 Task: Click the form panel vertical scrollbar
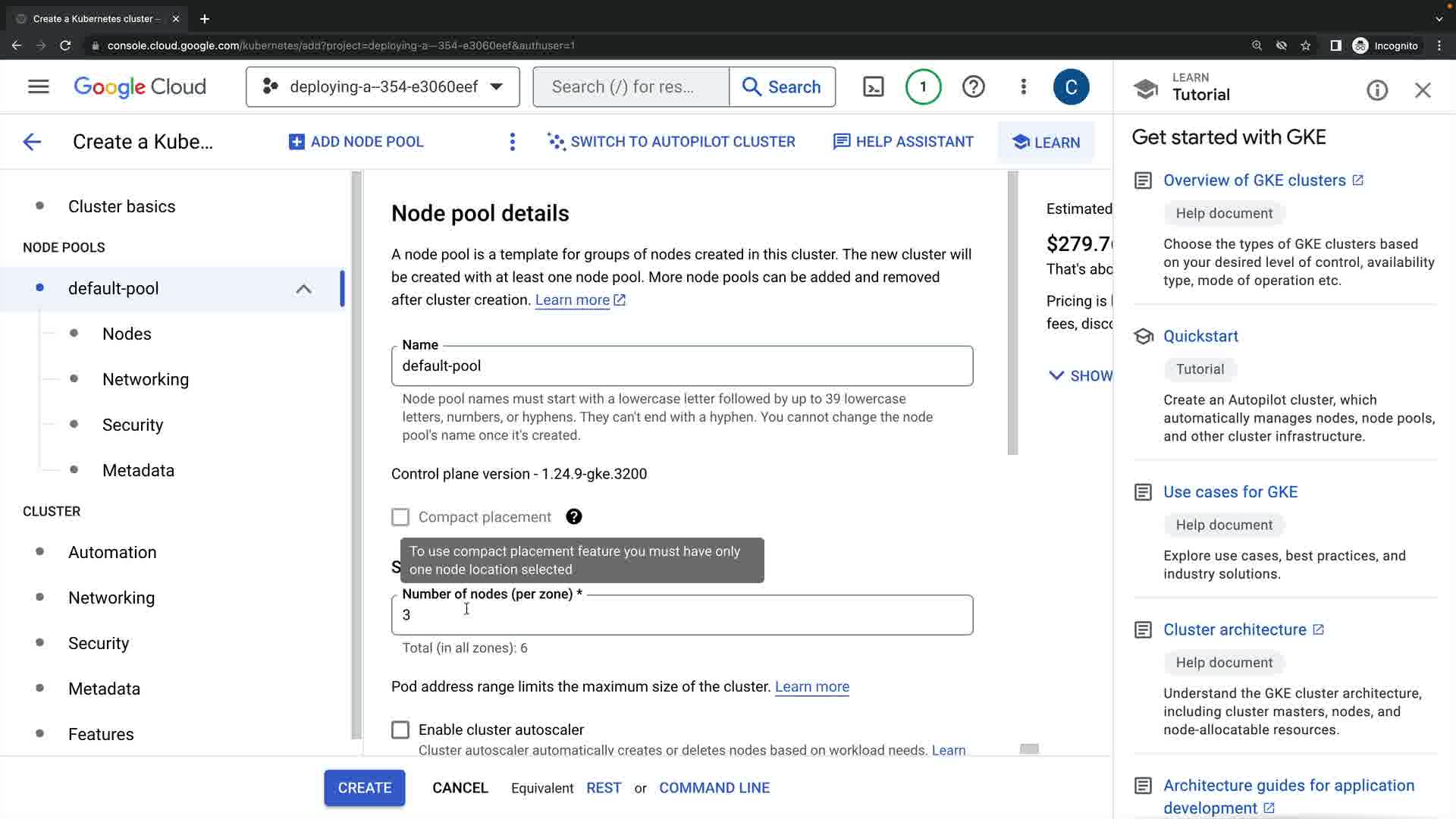coord(1012,312)
